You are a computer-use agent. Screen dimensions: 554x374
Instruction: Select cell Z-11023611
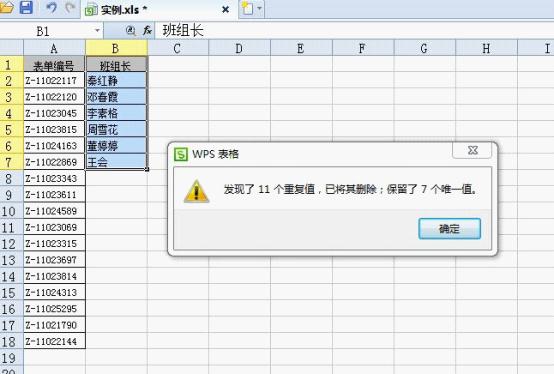click(x=54, y=195)
